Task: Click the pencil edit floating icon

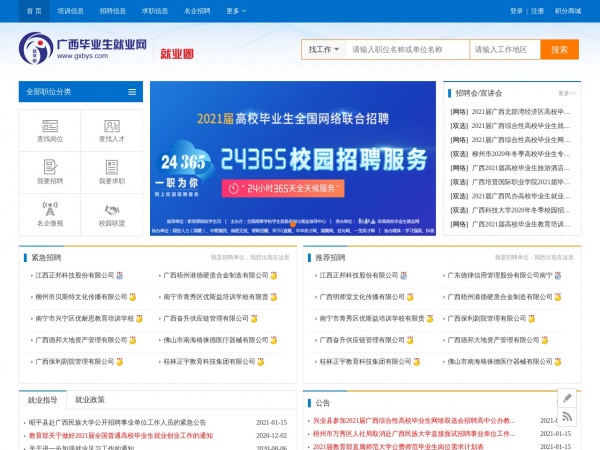Action: click(x=567, y=397)
